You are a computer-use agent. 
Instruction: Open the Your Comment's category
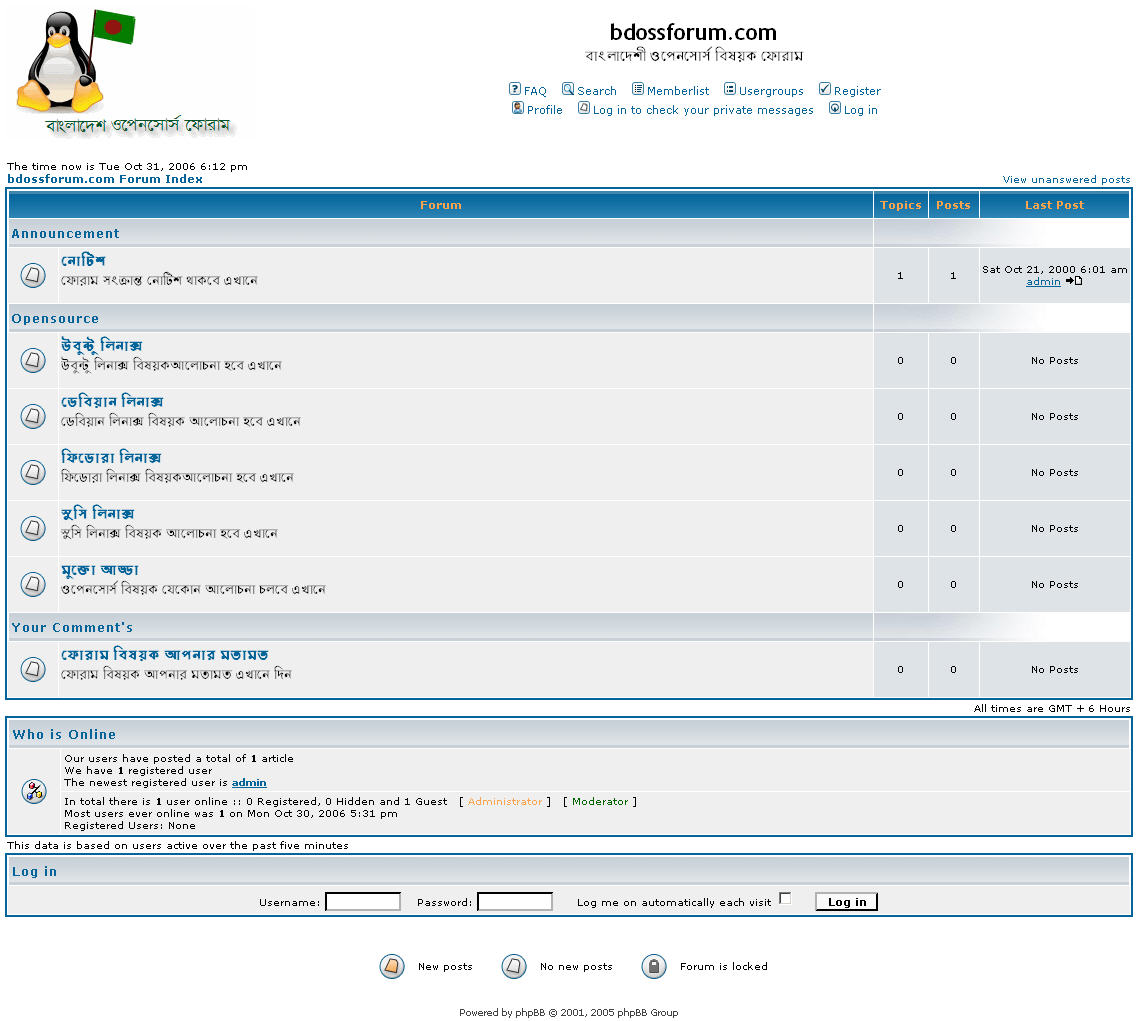coord(72,628)
